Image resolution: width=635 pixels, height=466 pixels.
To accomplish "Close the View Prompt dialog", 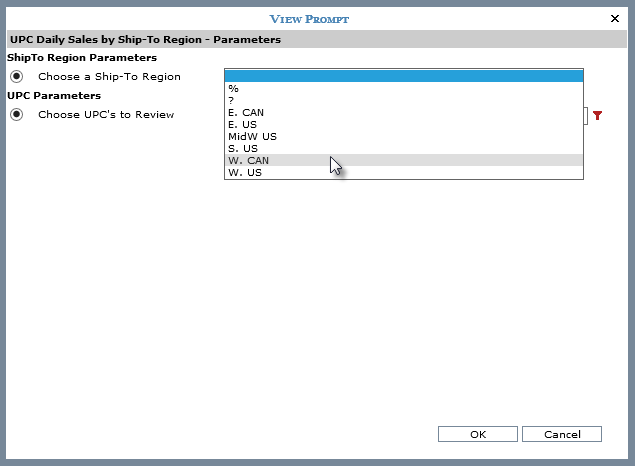I will tap(614, 18).
